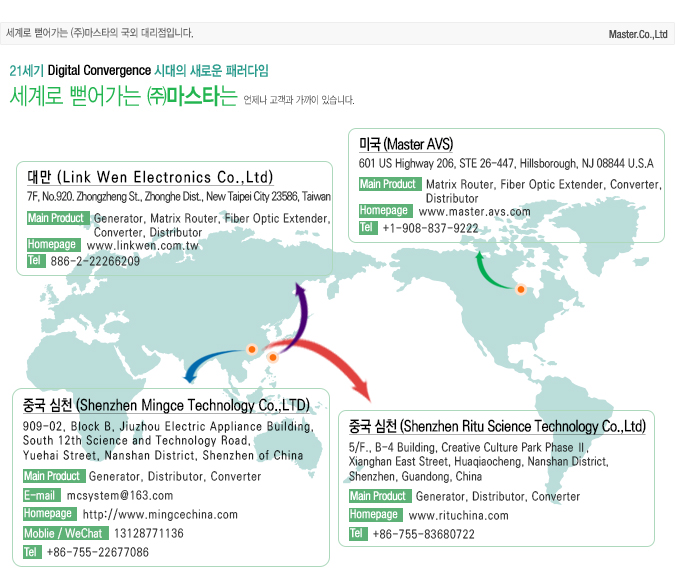Click the Moblie / WeChat label

pyautogui.click(x=66, y=533)
